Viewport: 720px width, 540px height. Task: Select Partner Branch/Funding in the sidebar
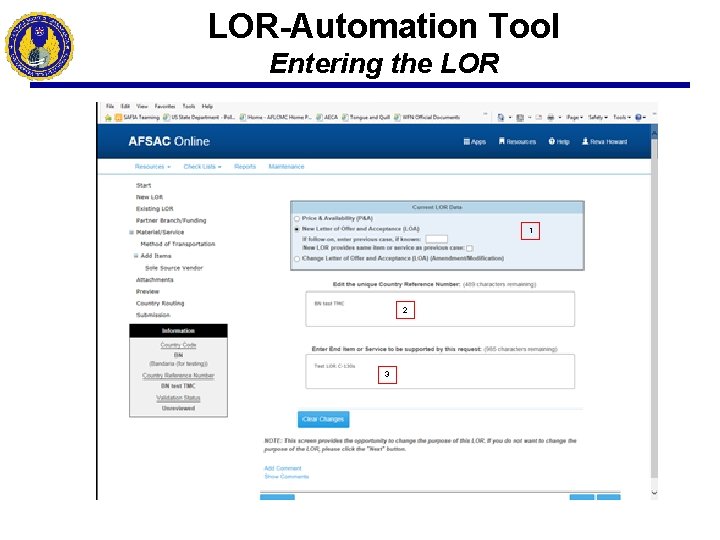click(171, 220)
